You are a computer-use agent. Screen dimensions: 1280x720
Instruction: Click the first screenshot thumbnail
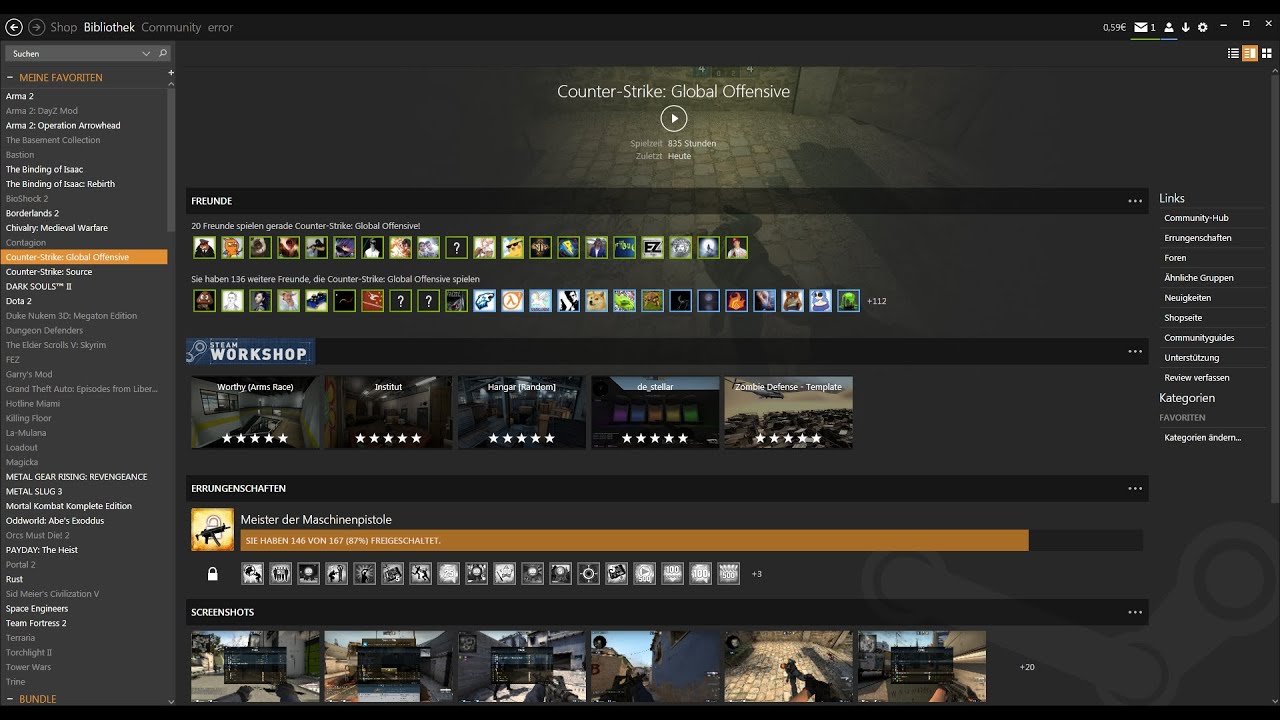click(x=255, y=666)
